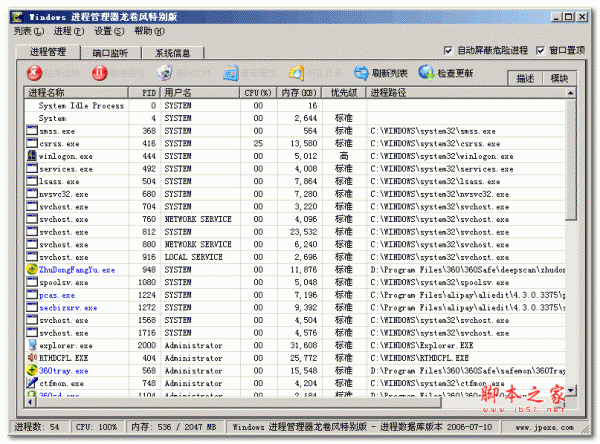Image resolution: width=600 pixels, height=444 pixels.
Task: Click the 刷新列表 refresh list icon
Action: coord(361,73)
